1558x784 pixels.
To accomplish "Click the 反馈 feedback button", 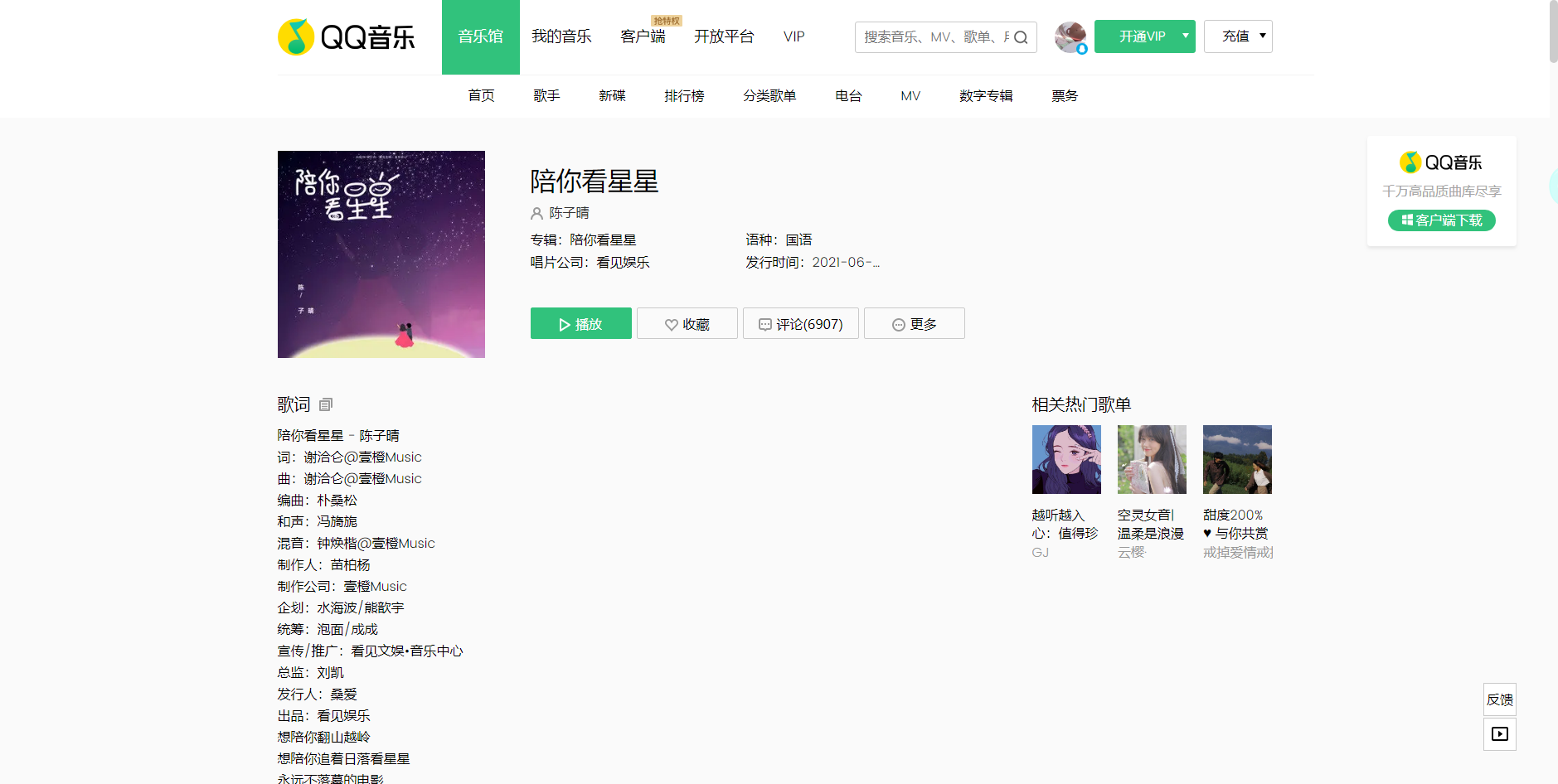I will (1499, 699).
